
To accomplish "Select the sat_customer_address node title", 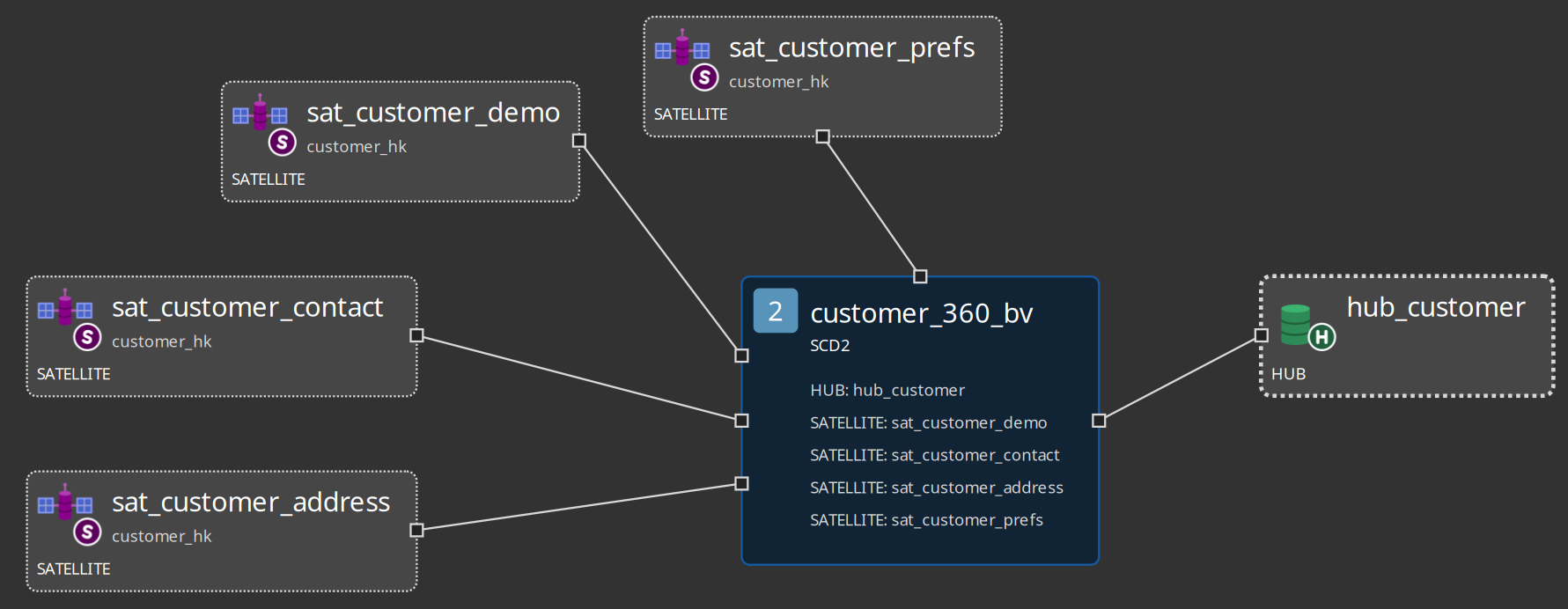I will coord(251,503).
